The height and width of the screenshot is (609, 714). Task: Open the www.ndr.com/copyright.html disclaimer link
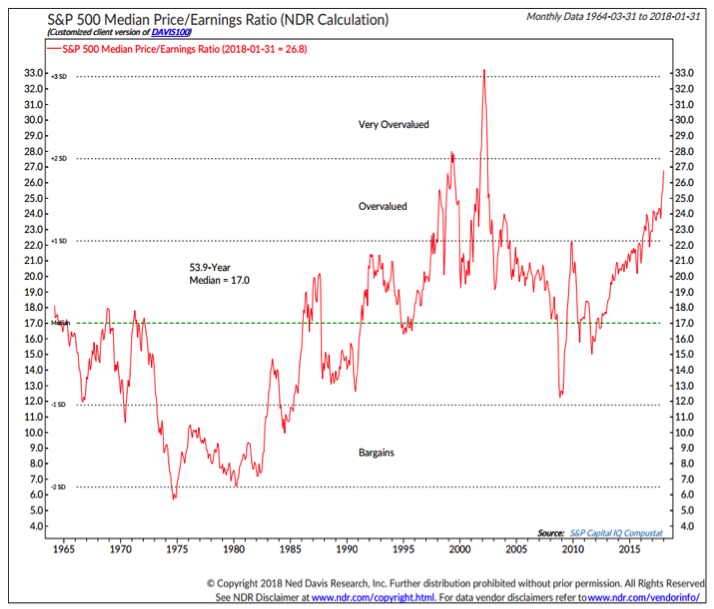373,597
